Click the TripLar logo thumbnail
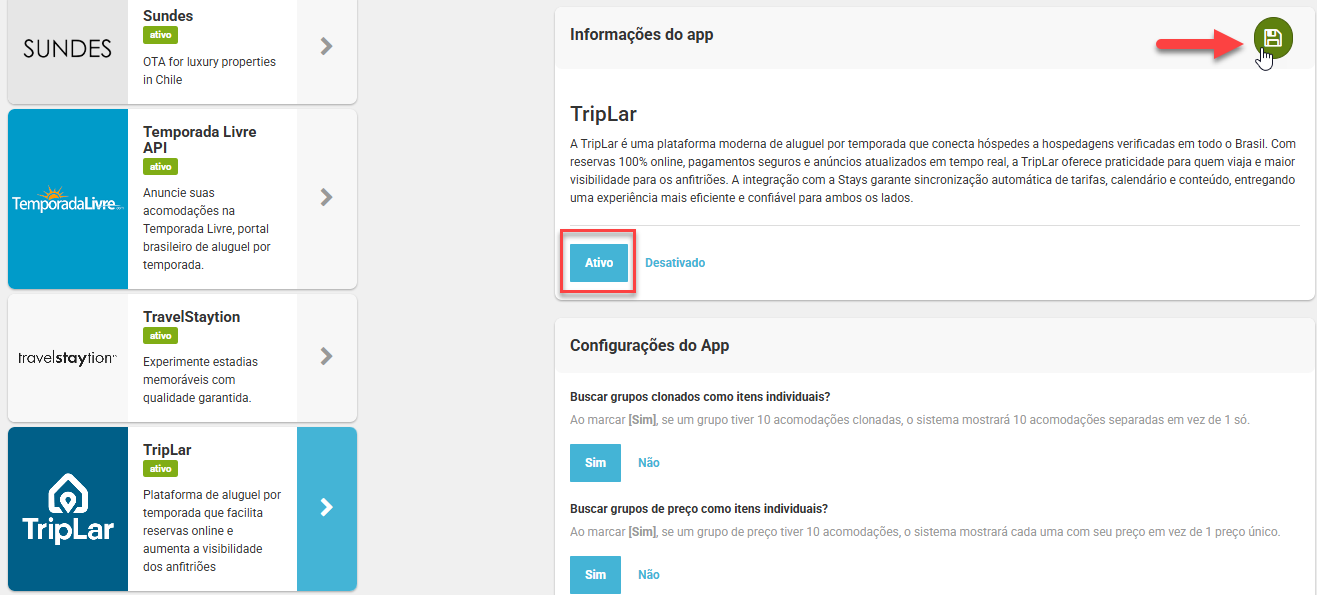The height and width of the screenshot is (595, 1317). point(68,509)
